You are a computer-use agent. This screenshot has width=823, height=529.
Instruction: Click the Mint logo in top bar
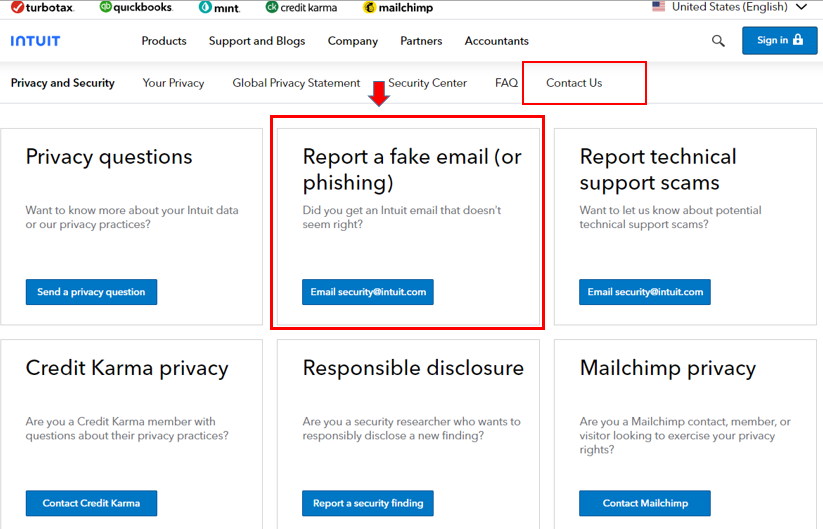(219, 7)
